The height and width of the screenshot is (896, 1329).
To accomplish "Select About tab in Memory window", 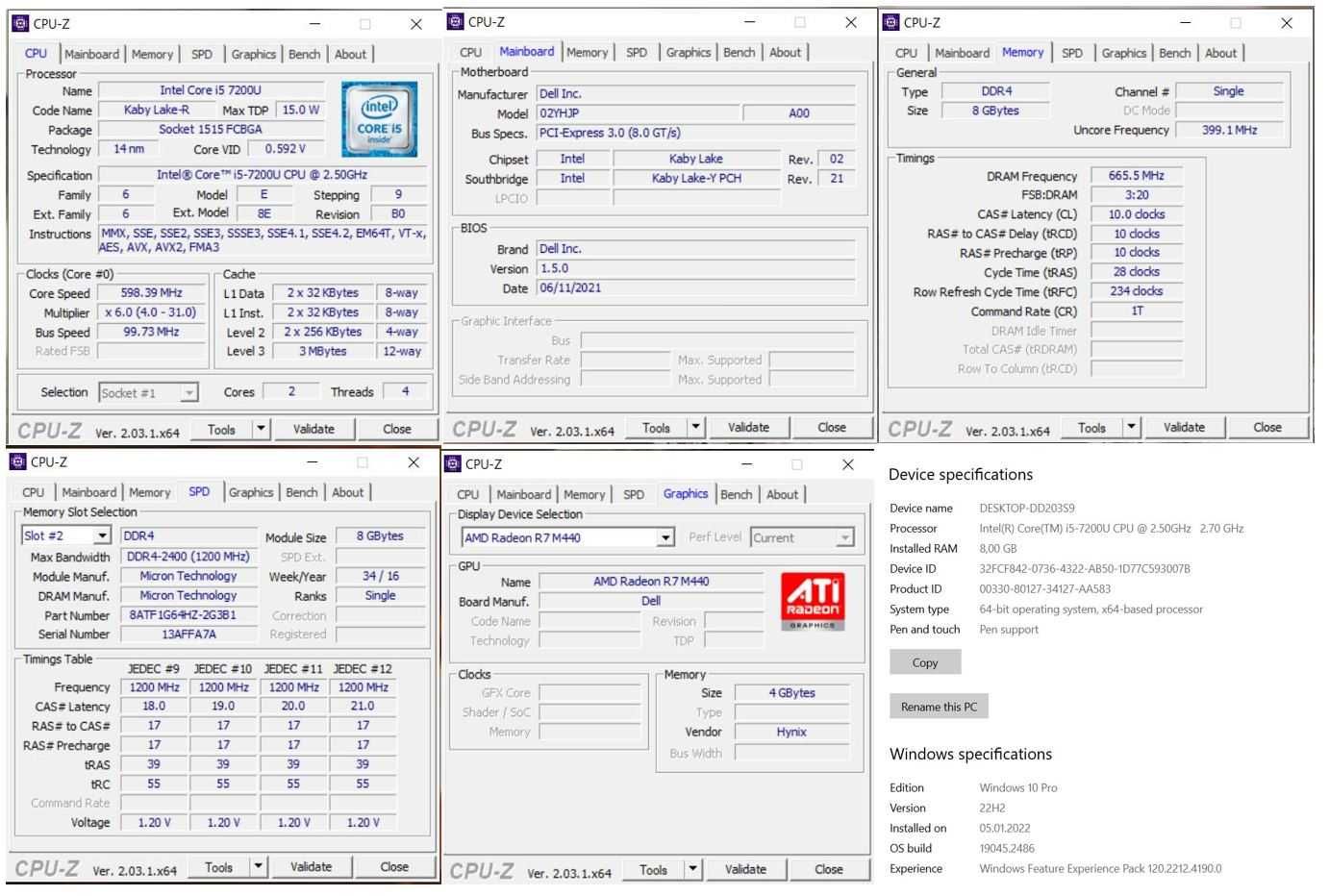I will pos(1221,53).
